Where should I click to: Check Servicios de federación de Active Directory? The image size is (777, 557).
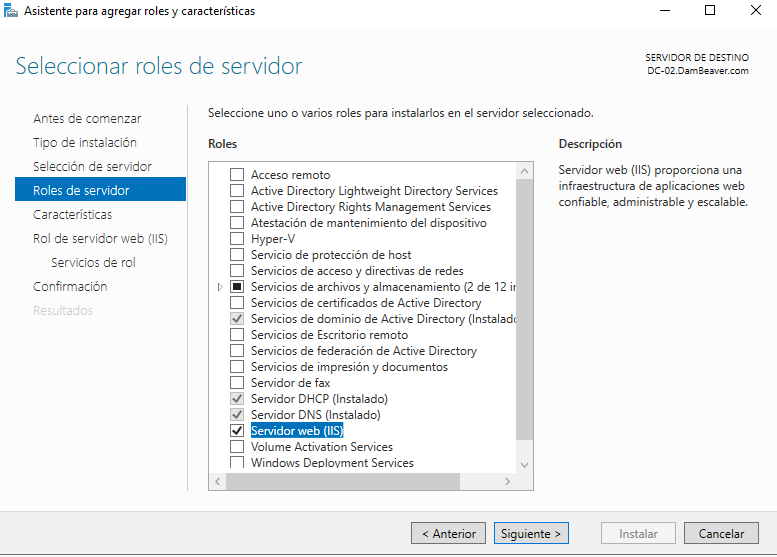point(237,350)
